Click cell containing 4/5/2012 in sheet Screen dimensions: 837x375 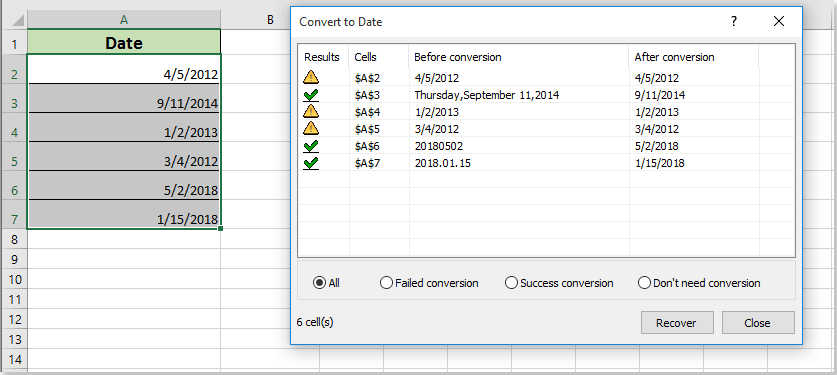(124, 69)
